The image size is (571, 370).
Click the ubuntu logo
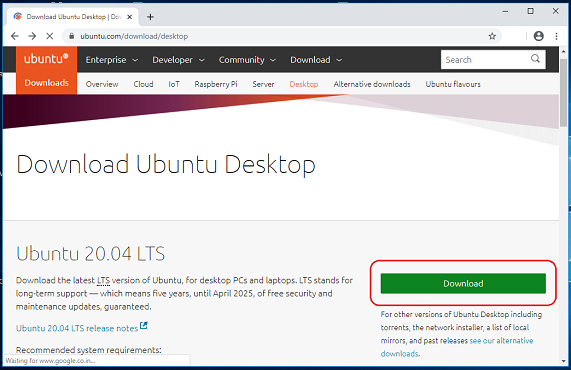pyautogui.click(x=46, y=59)
